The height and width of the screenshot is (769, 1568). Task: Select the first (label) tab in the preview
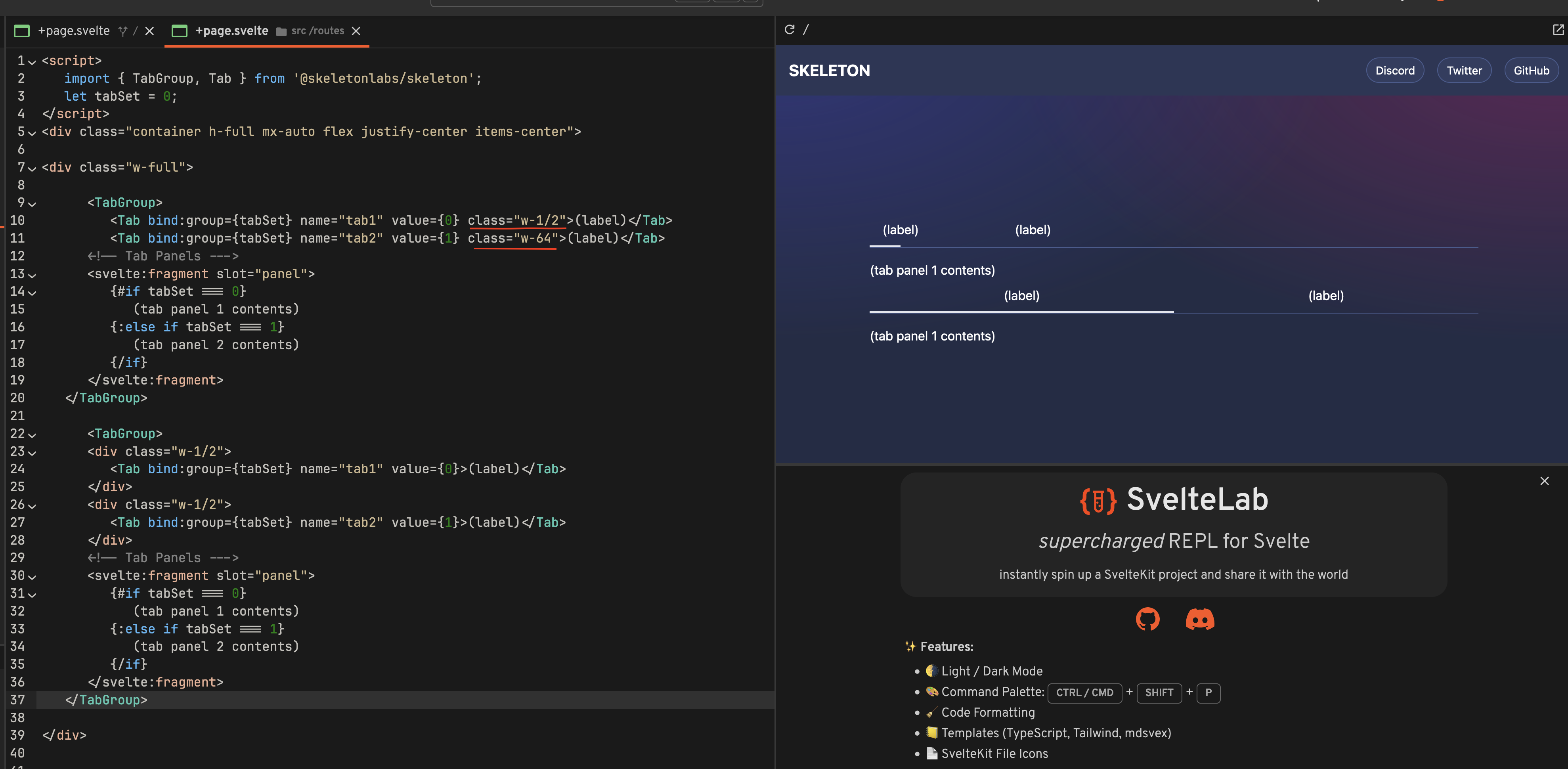(900, 230)
